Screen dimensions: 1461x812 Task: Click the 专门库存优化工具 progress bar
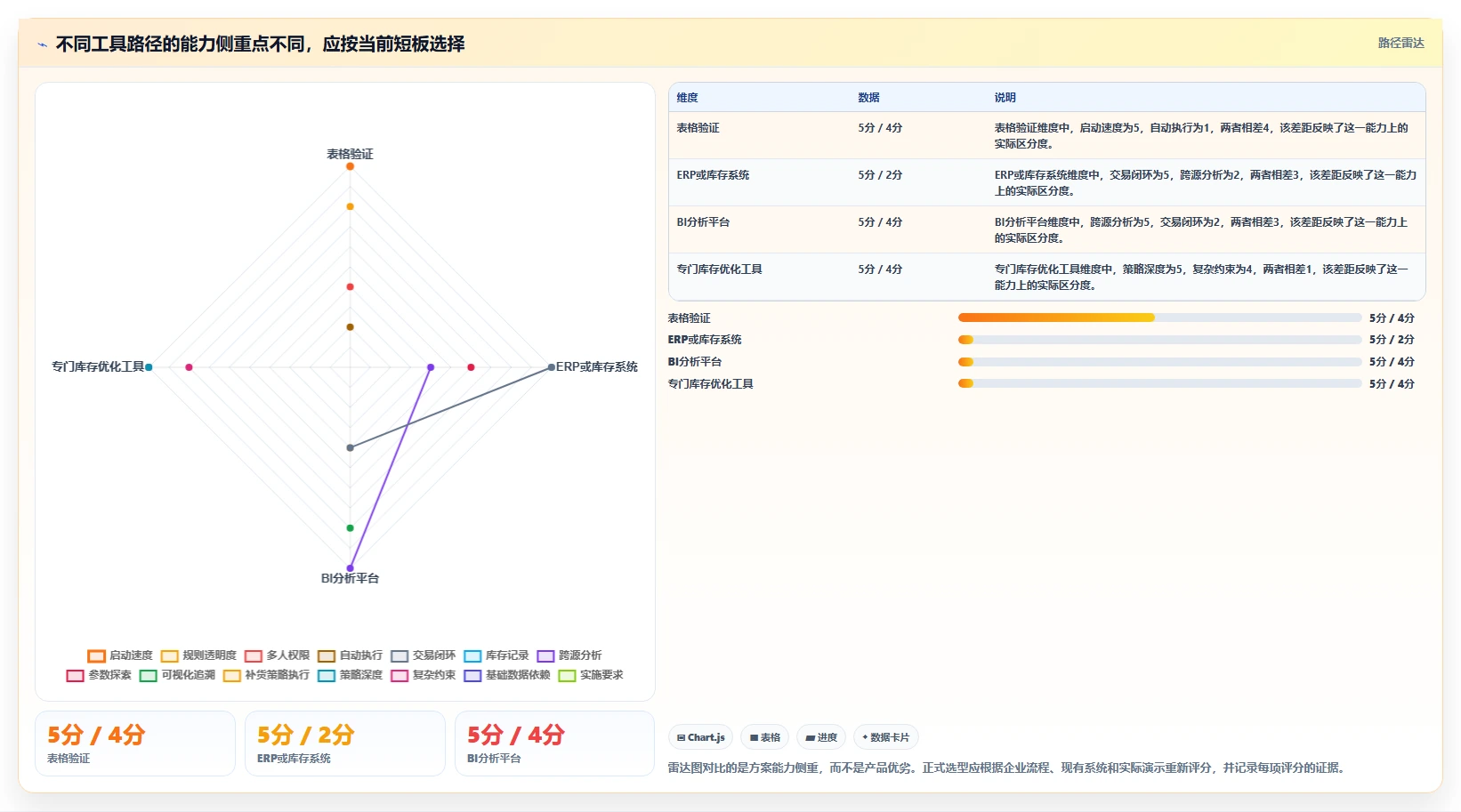point(1159,383)
